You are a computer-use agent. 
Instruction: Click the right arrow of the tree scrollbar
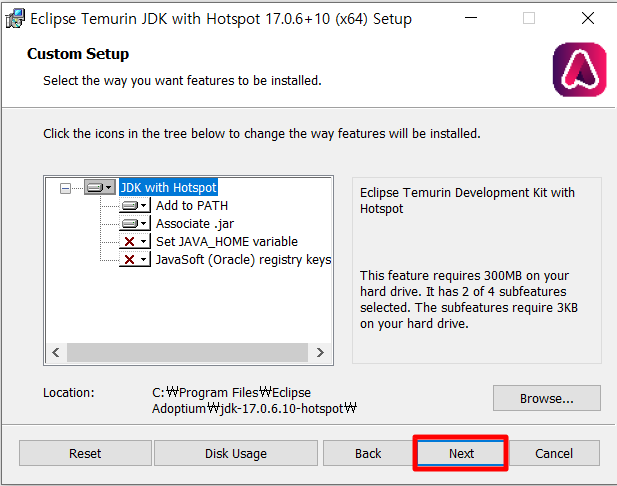pyautogui.click(x=320, y=352)
